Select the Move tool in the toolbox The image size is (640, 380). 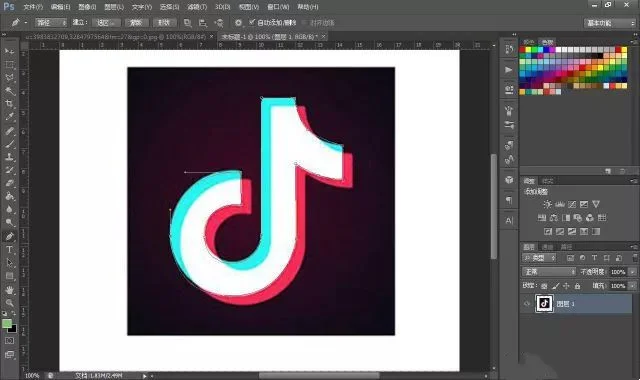click(9, 51)
